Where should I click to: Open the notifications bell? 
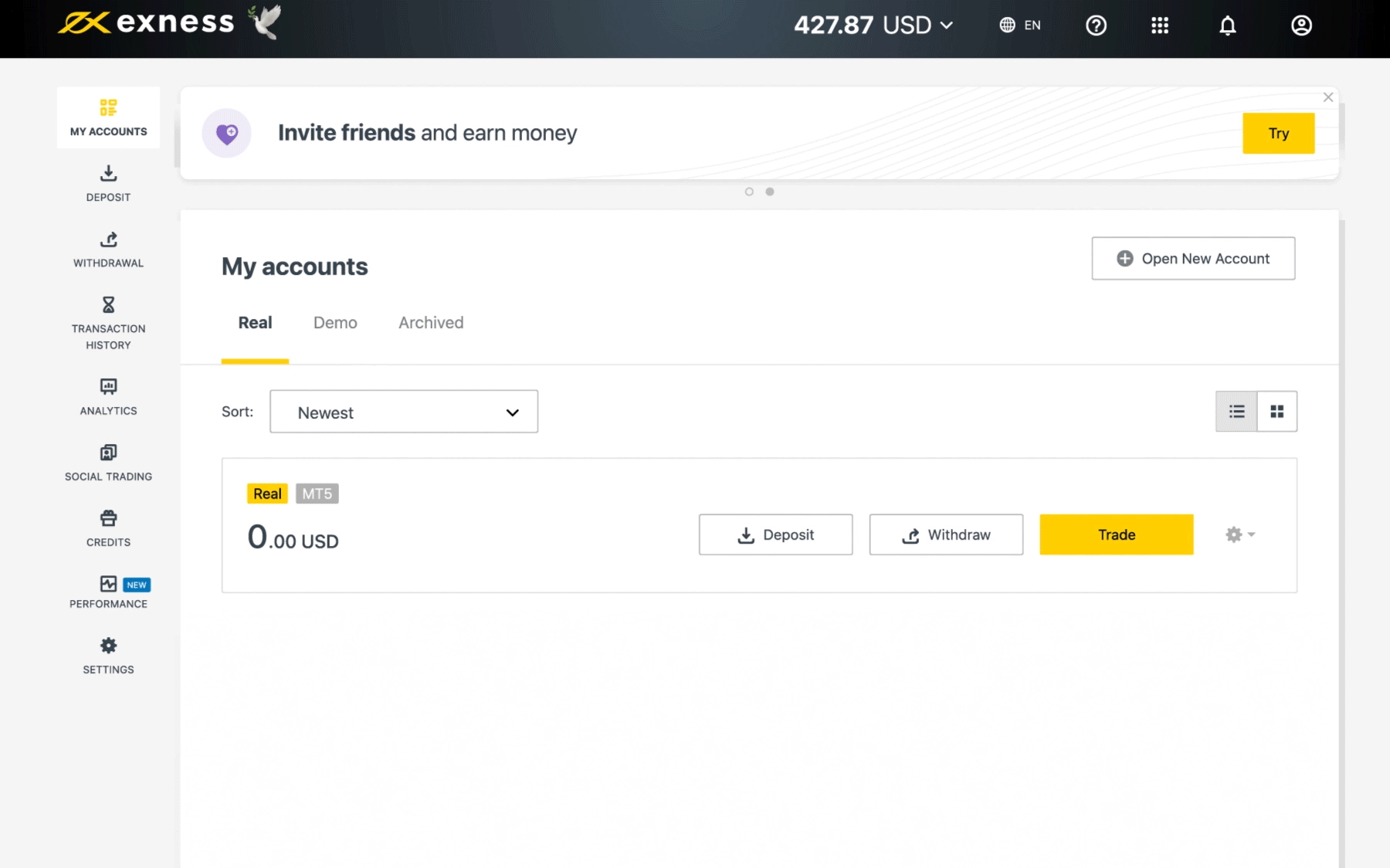tap(1228, 25)
